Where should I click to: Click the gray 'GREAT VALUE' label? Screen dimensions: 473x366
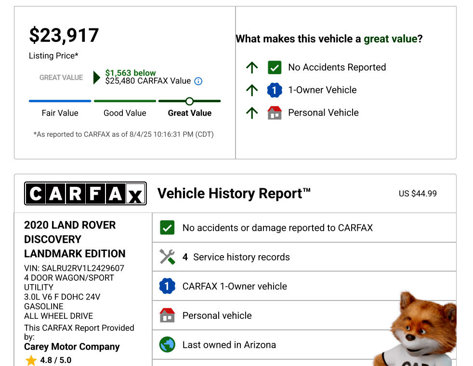[61, 77]
